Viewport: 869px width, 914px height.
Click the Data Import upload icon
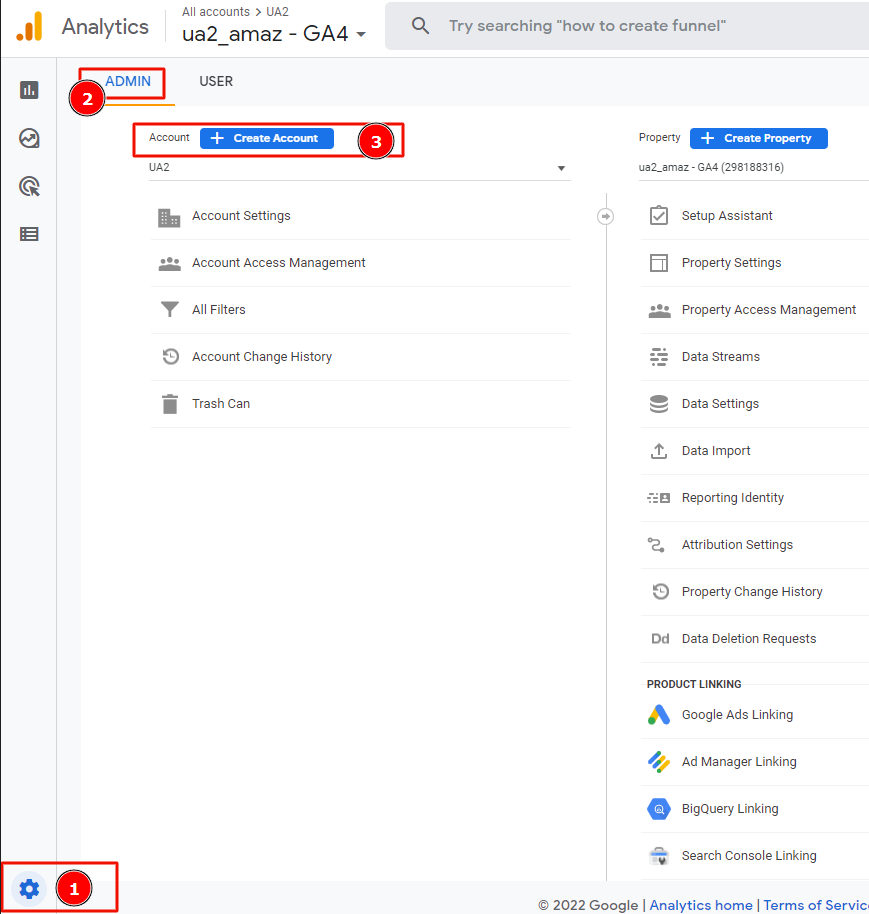pyautogui.click(x=659, y=451)
